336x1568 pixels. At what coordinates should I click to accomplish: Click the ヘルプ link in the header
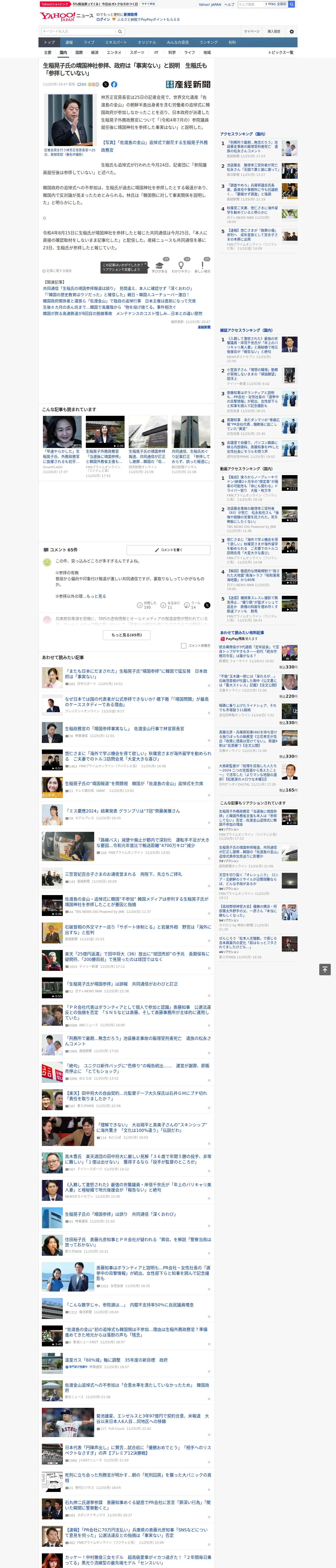click(229, 4)
